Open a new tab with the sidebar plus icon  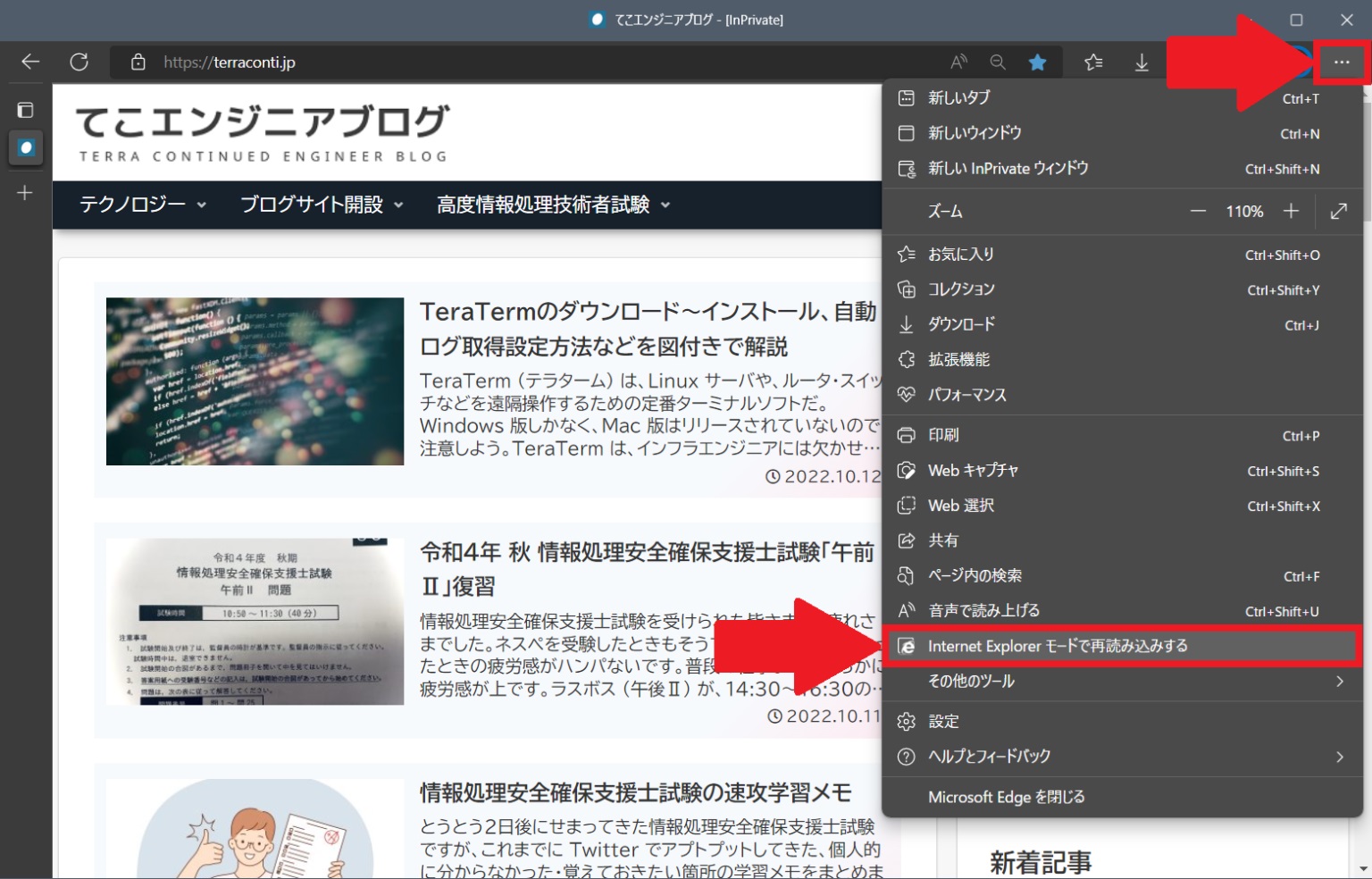(24, 190)
